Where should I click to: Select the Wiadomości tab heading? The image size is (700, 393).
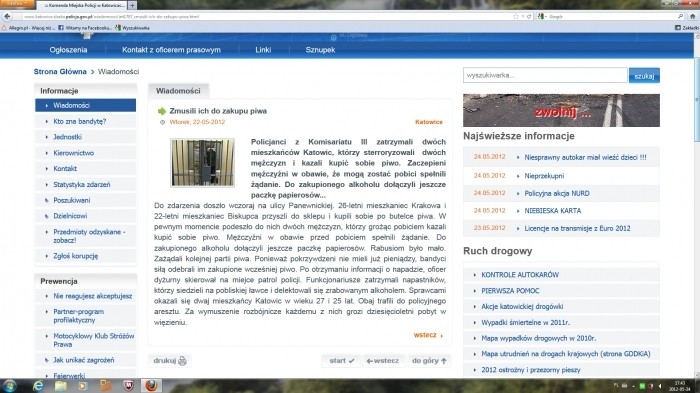178,91
